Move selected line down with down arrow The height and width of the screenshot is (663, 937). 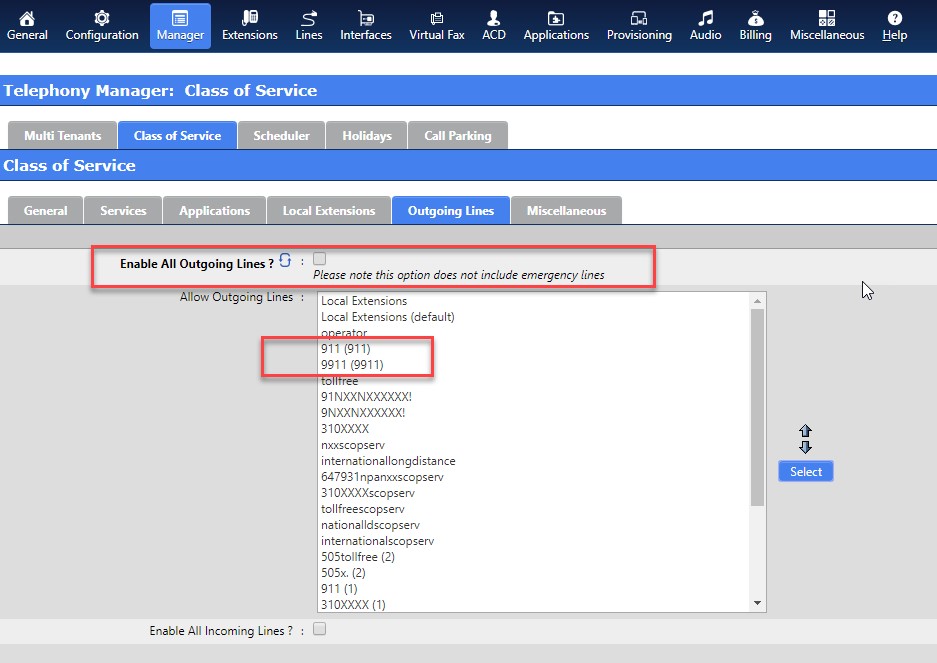coord(805,447)
